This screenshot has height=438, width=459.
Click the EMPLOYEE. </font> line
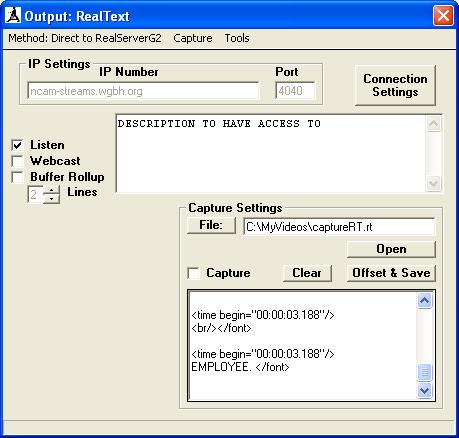[240, 367]
